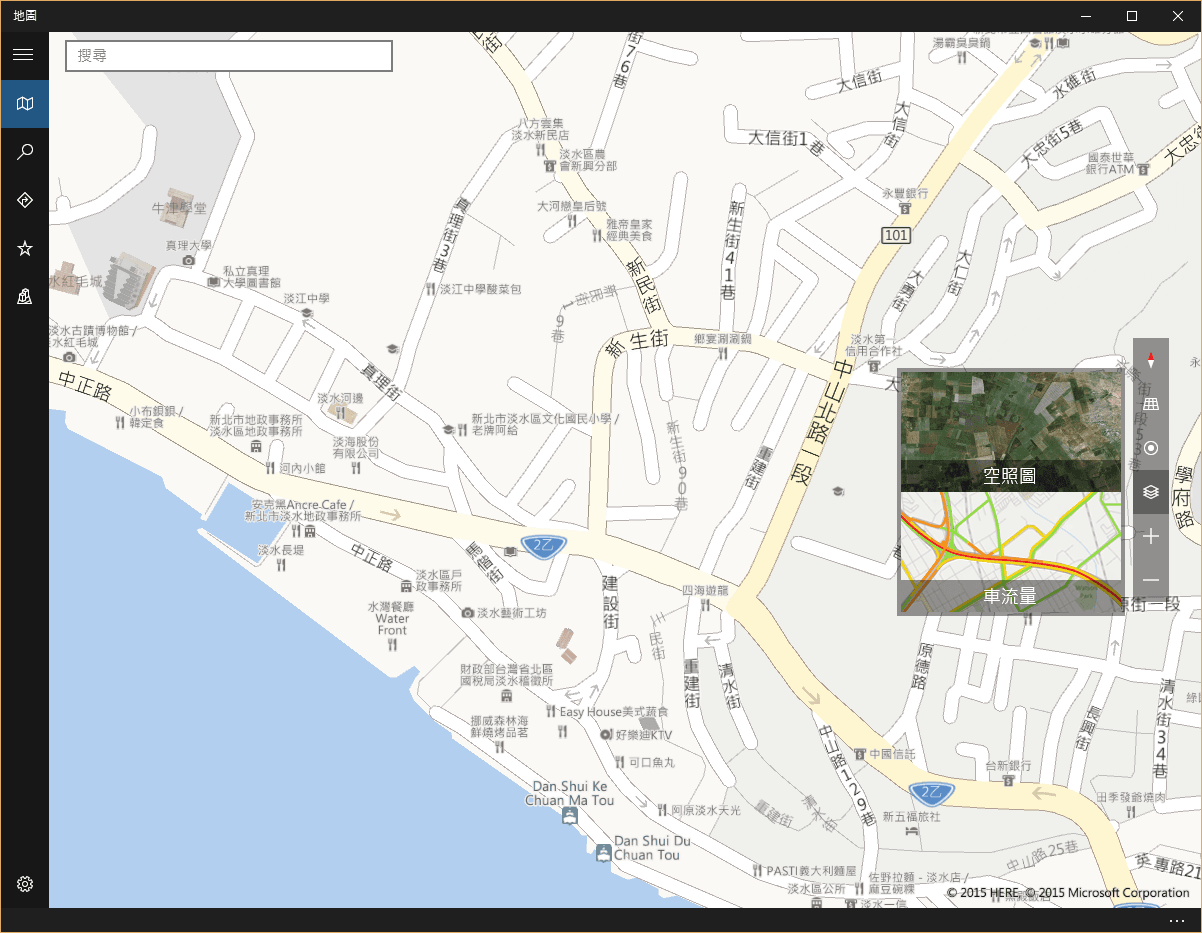Screen dimensions: 1202x933
Task: Click the 雅帝皇家經典美食 label
Action: pos(629,230)
